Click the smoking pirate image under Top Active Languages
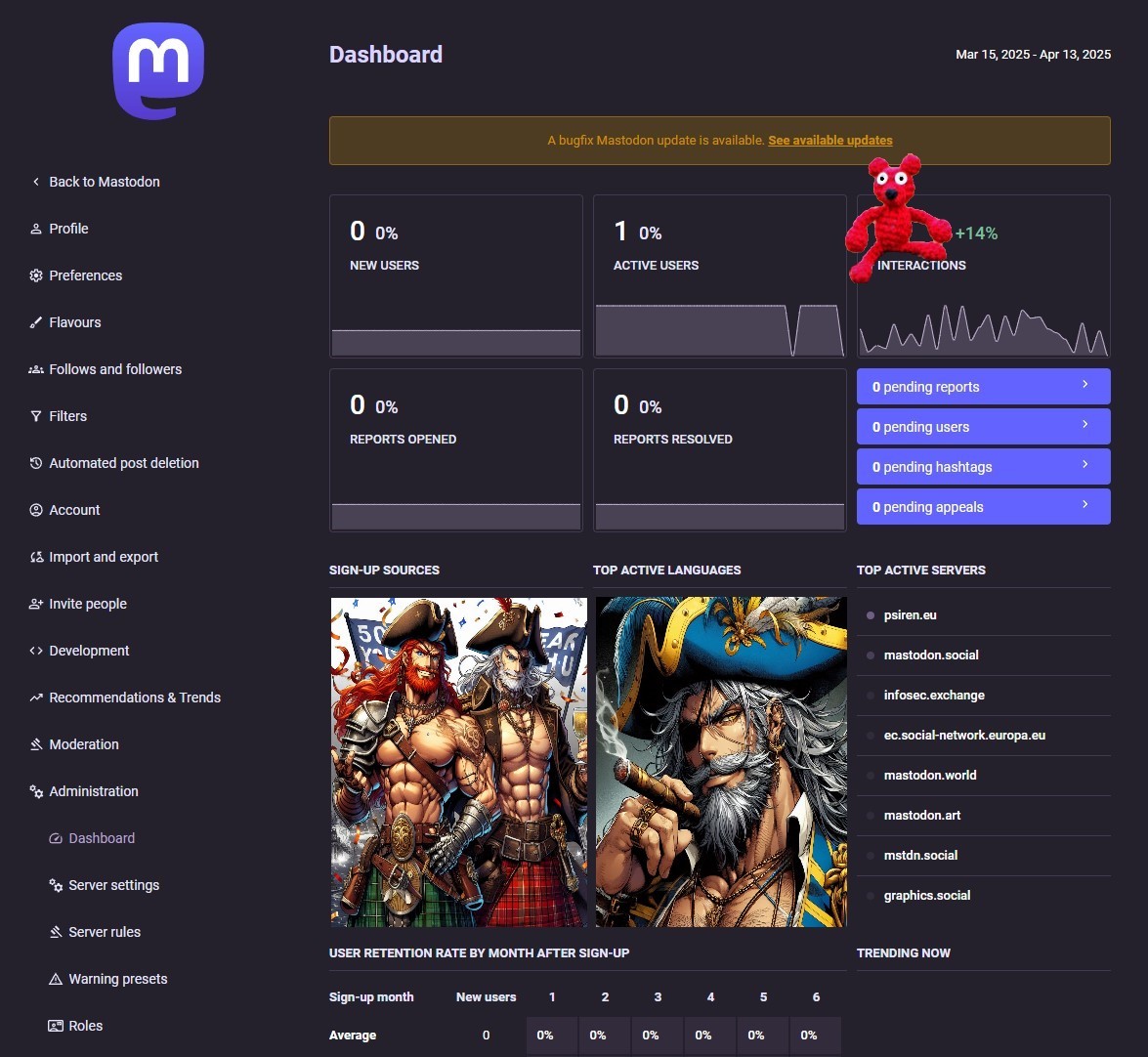The image size is (1148, 1057). pyautogui.click(x=720, y=762)
